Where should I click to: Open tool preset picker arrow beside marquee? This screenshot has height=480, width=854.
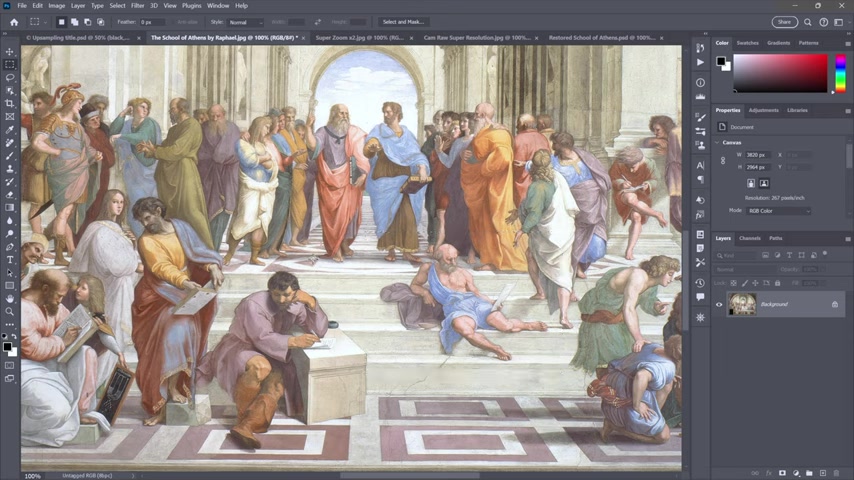[45, 22]
